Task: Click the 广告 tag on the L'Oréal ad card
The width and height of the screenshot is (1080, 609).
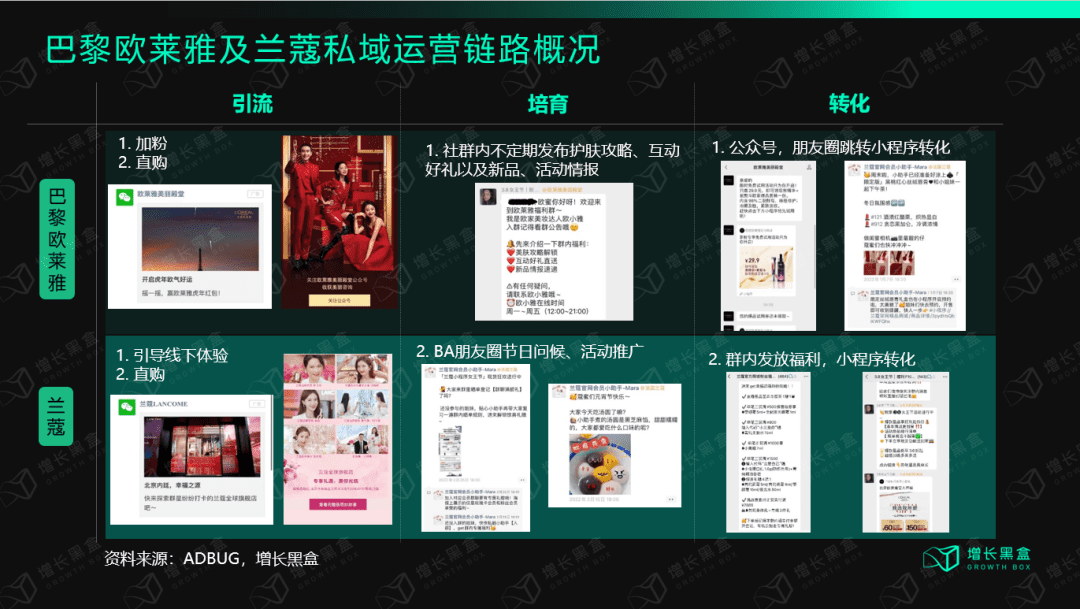Action: point(255,193)
